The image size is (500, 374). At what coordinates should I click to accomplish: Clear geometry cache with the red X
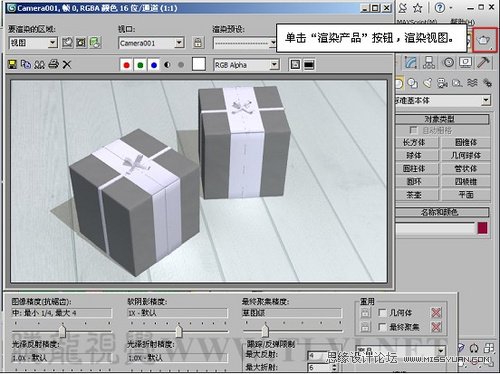(x=436, y=313)
